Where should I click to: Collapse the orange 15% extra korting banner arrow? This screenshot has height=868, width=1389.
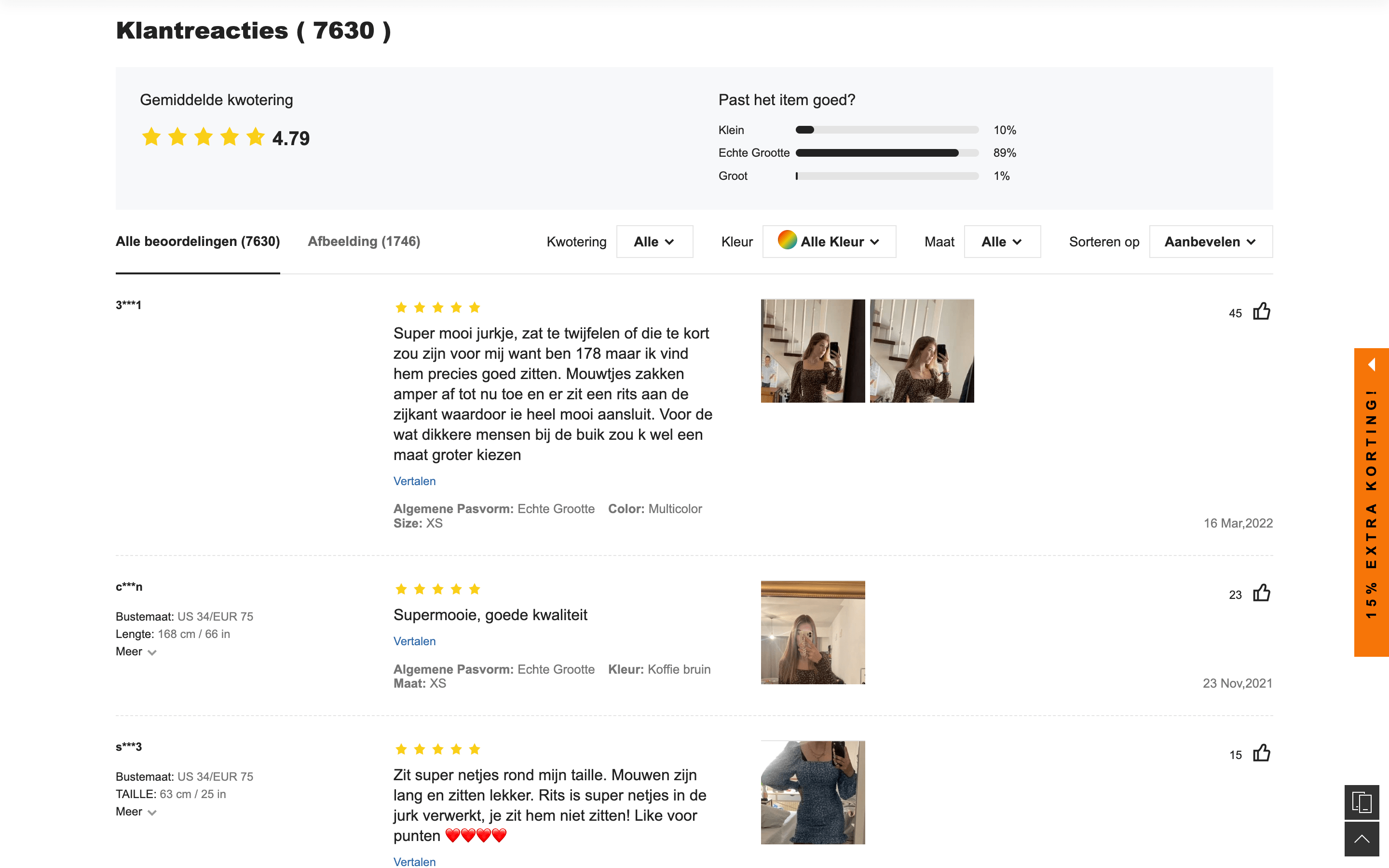[x=1371, y=365]
